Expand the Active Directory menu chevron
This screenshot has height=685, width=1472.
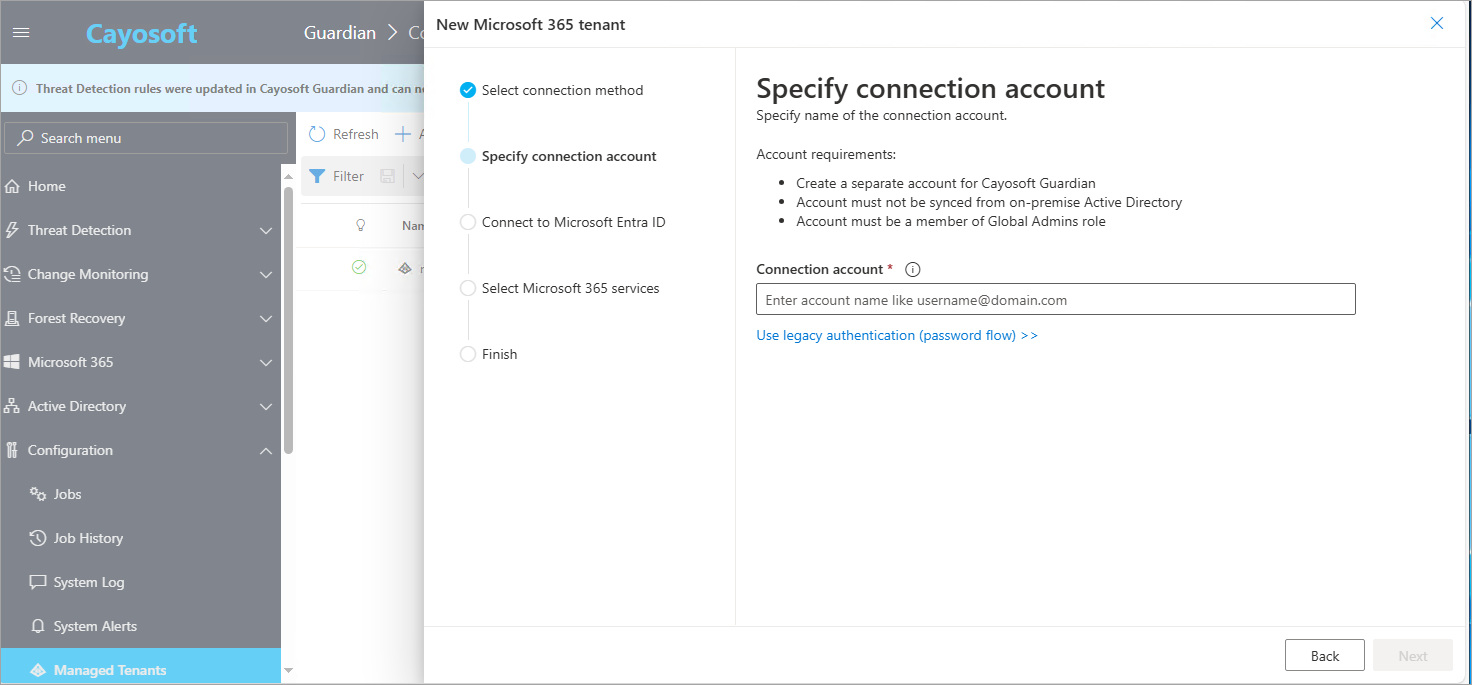click(x=266, y=407)
